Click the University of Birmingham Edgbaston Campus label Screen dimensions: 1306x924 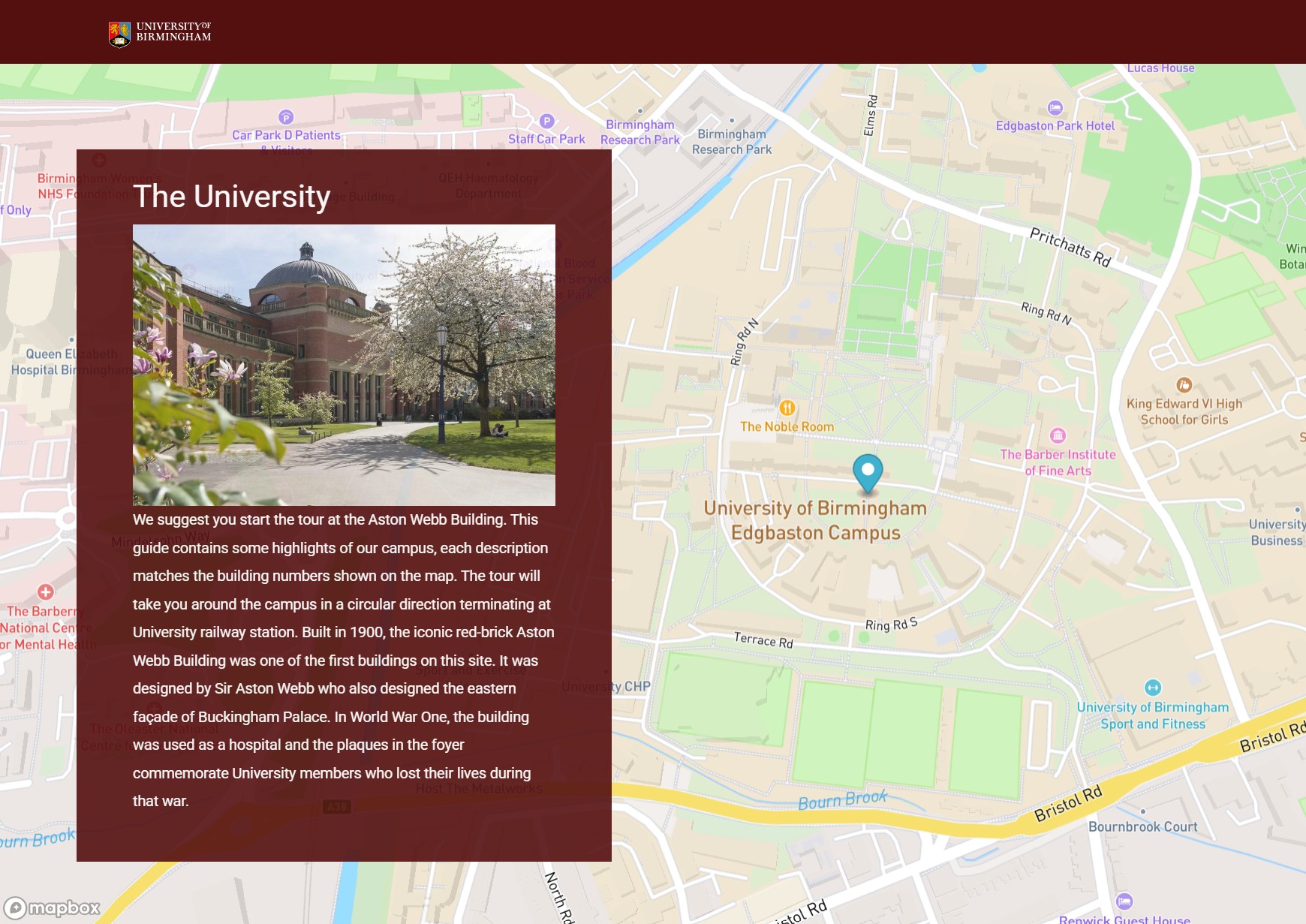[815, 520]
